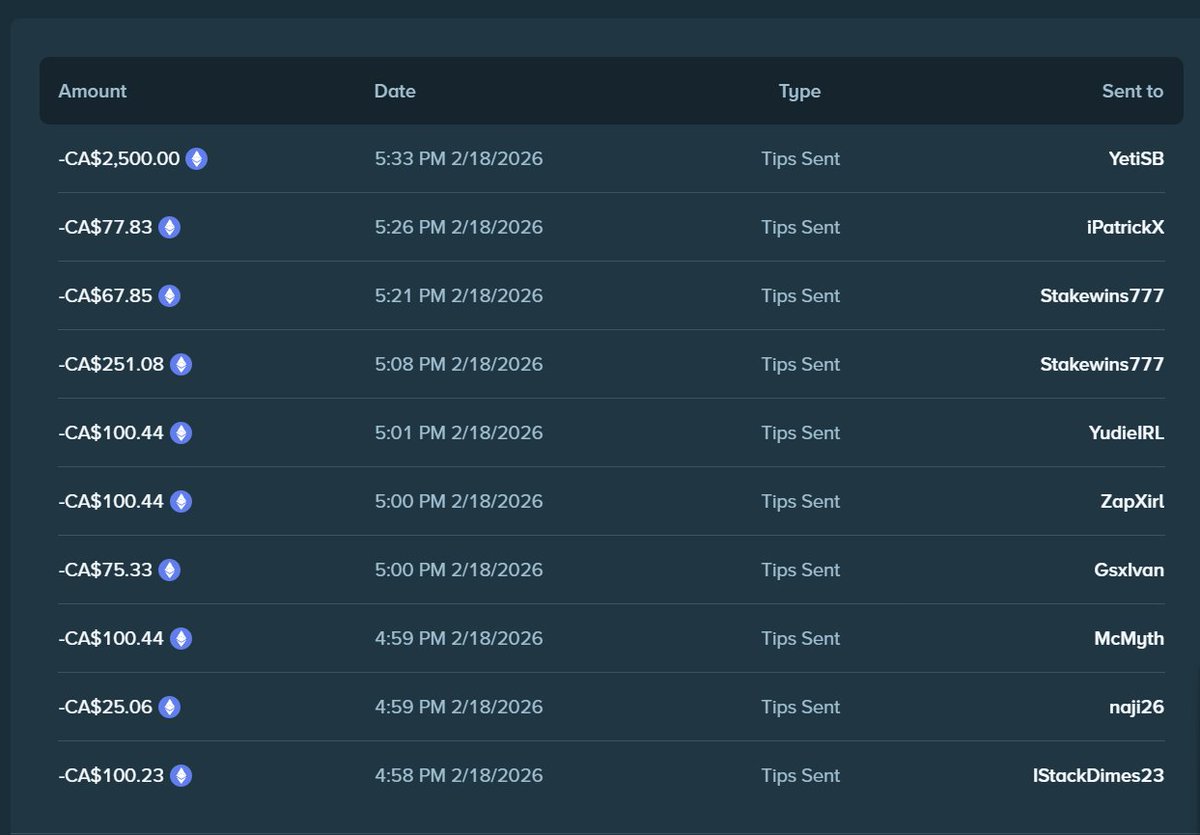Click the date 5:08 PM 2/18/2026

(x=459, y=364)
